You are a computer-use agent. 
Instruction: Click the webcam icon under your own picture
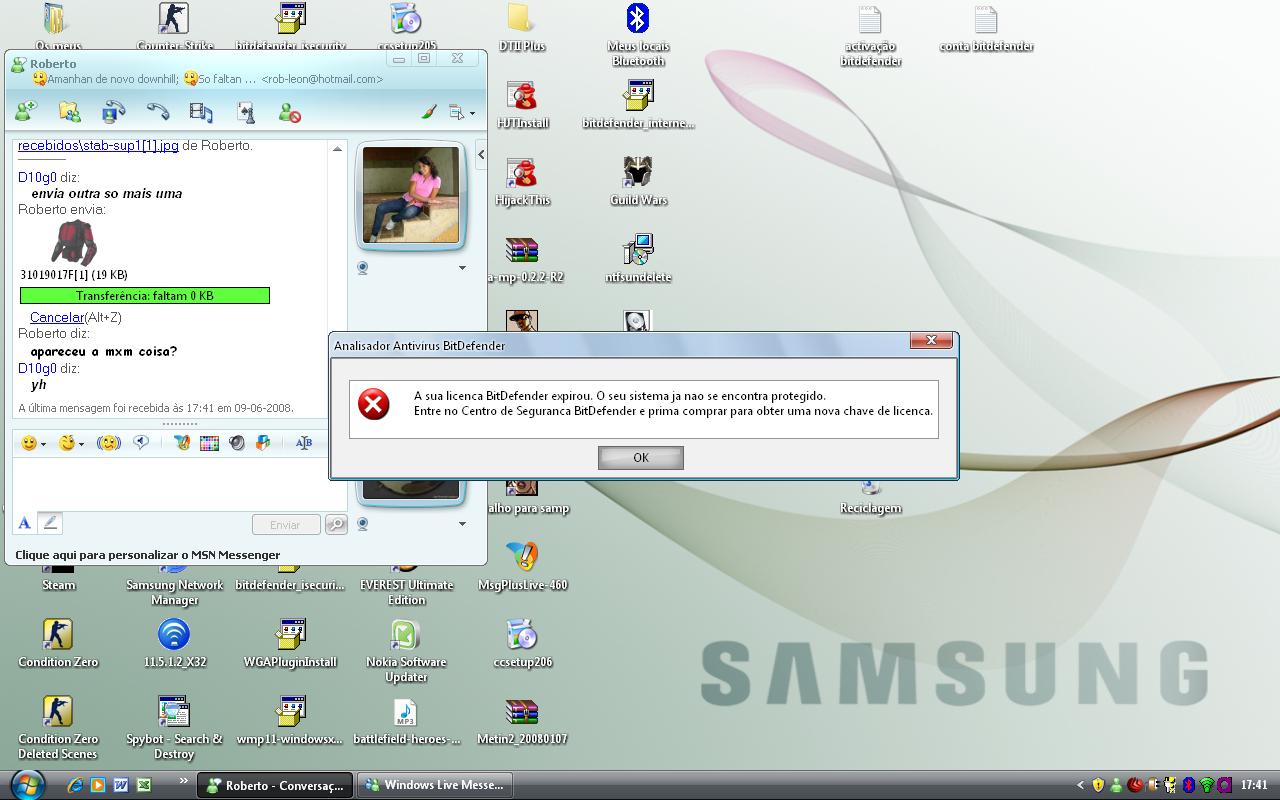363,524
